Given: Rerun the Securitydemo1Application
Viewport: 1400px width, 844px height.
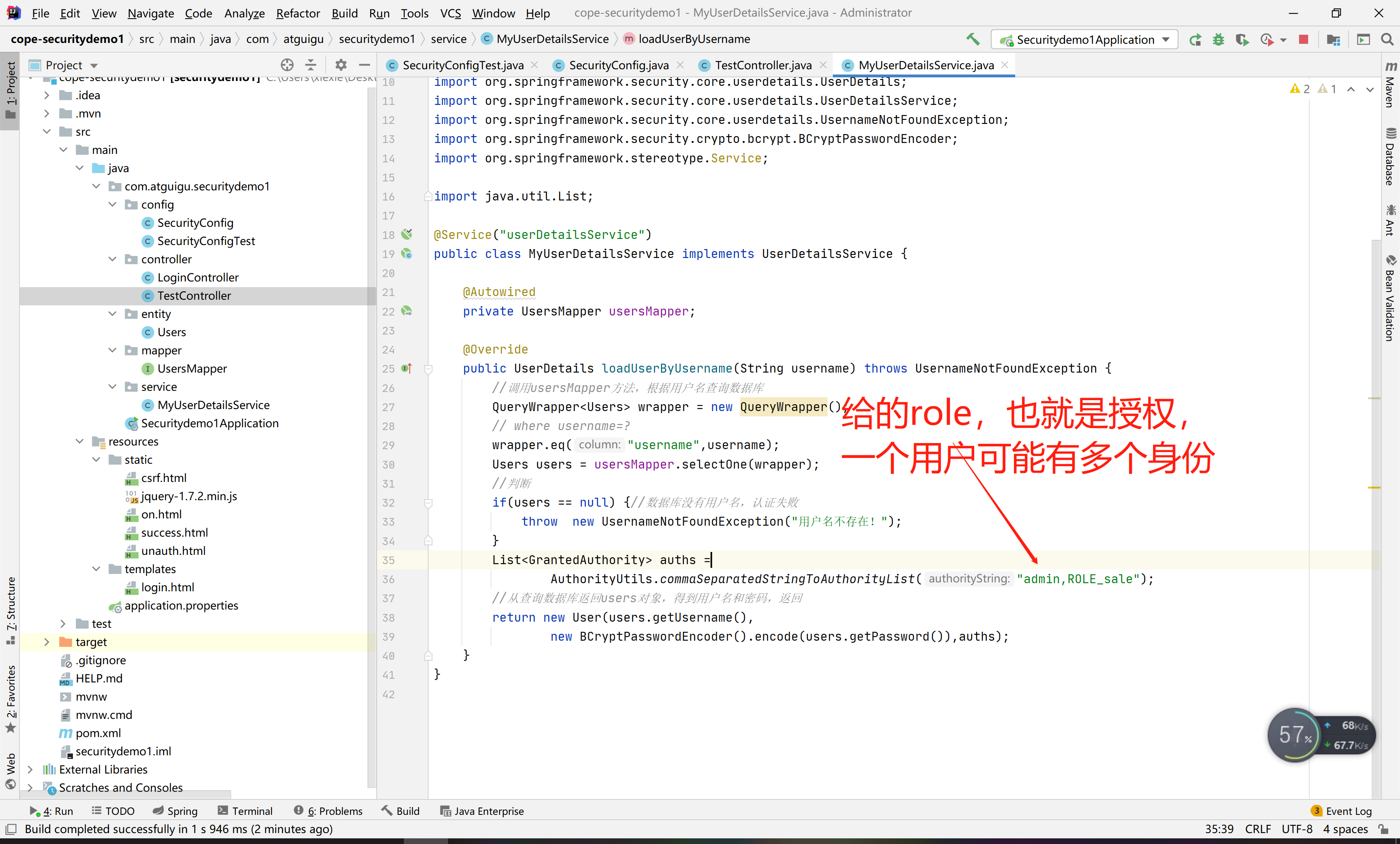Looking at the screenshot, I should tap(1196, 39).
